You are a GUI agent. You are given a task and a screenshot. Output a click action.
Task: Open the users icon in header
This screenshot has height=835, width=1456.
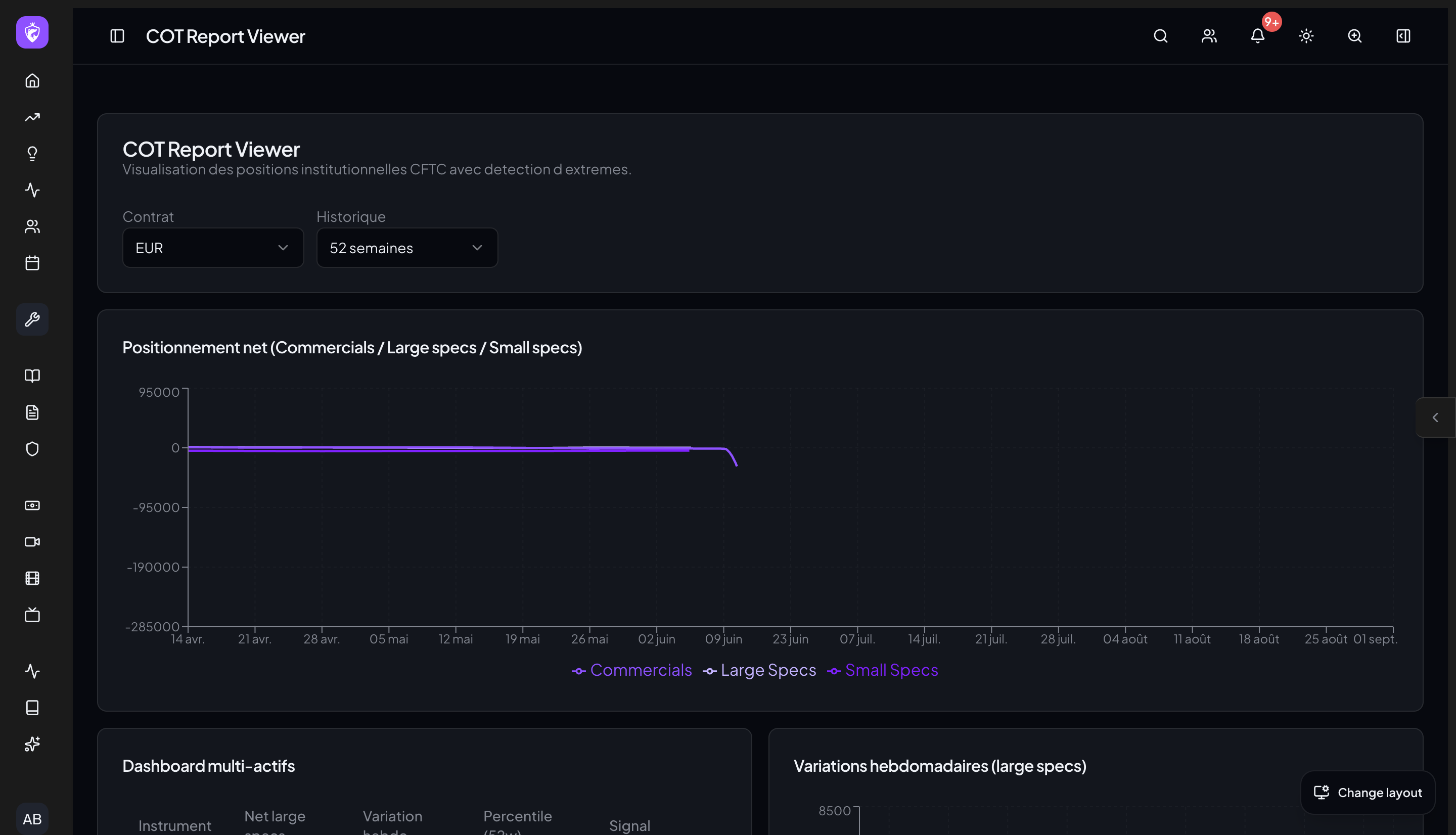[x=1209, y=36]
